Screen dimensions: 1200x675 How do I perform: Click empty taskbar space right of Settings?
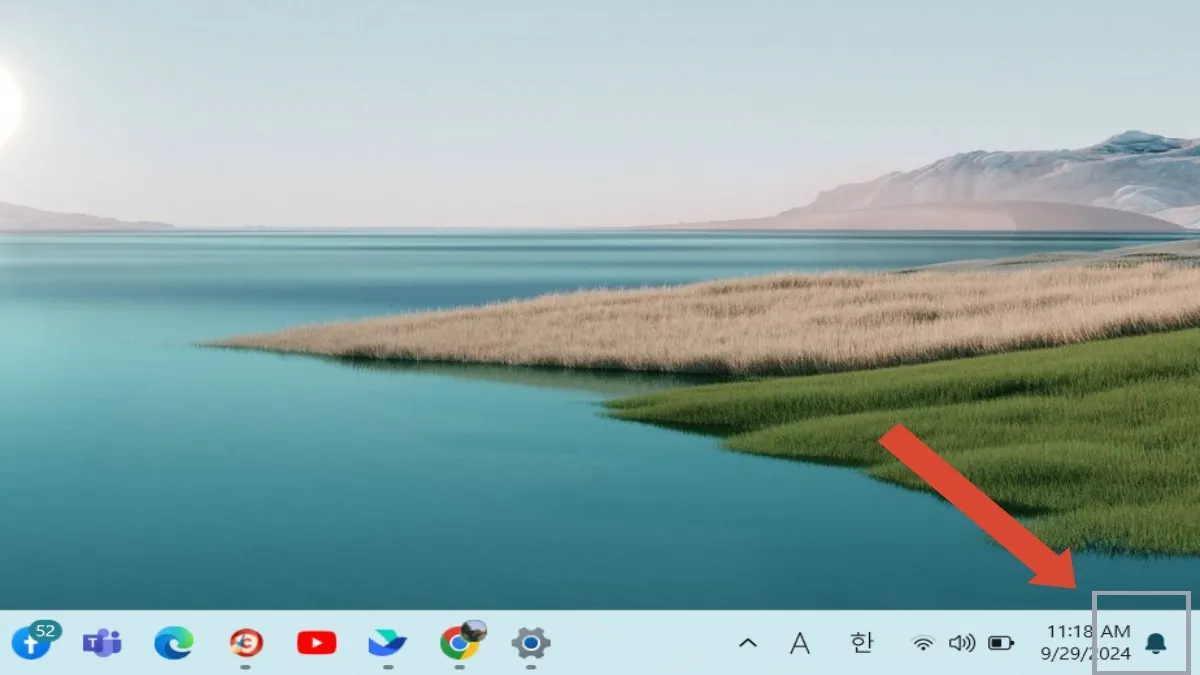[640, 643]
